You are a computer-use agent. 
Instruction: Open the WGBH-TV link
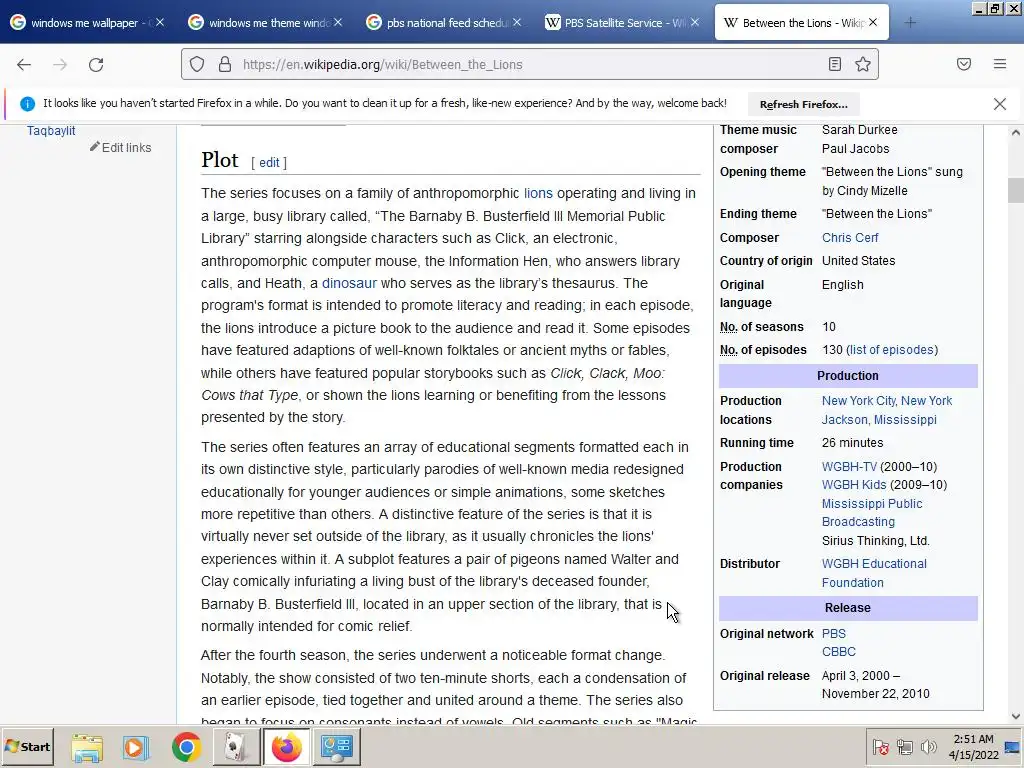point(849,467)
